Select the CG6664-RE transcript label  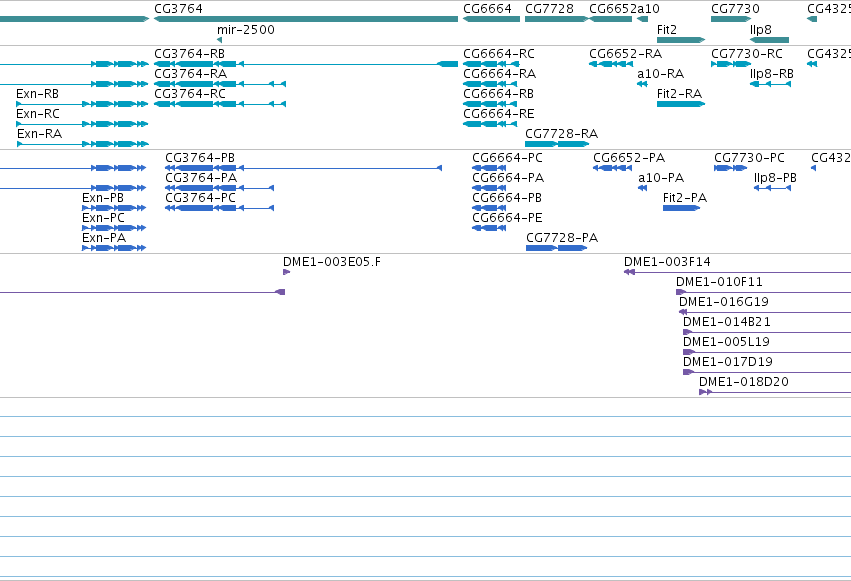pos(499,114)
